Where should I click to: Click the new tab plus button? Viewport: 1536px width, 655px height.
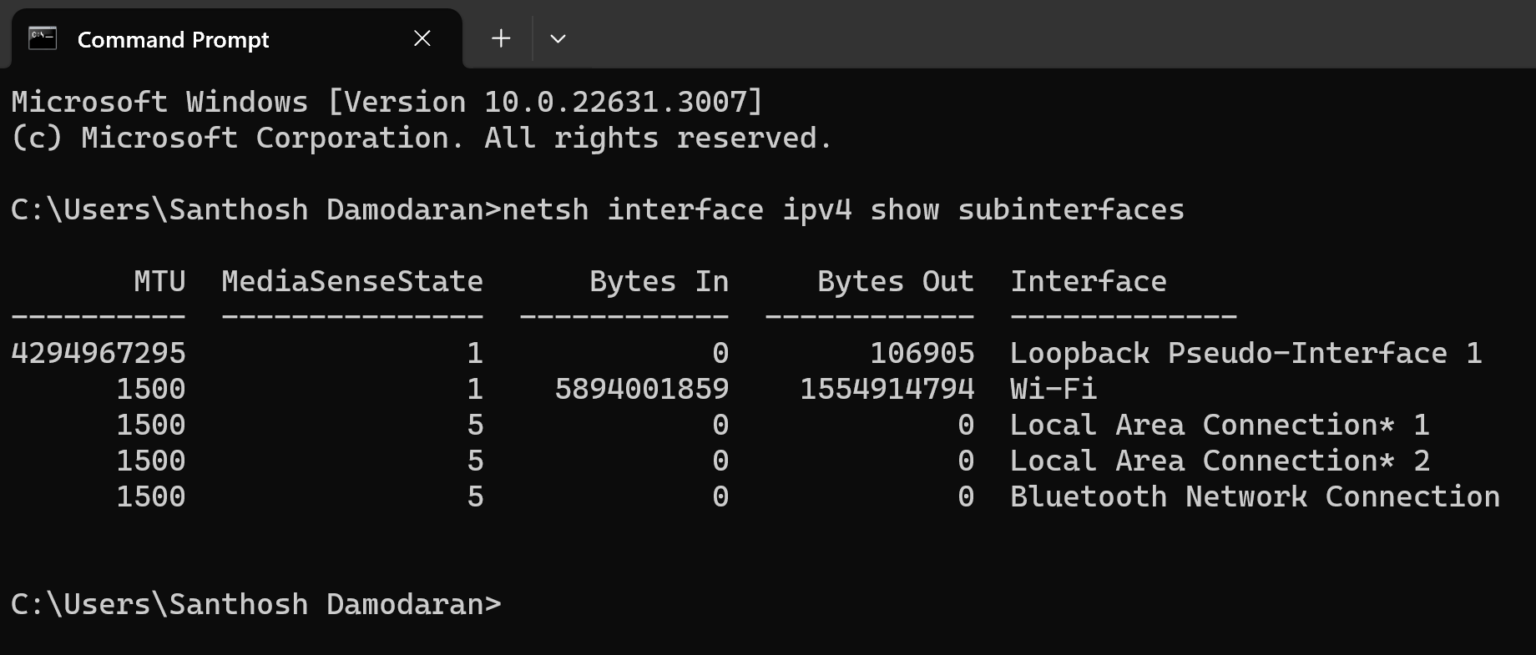500,38
